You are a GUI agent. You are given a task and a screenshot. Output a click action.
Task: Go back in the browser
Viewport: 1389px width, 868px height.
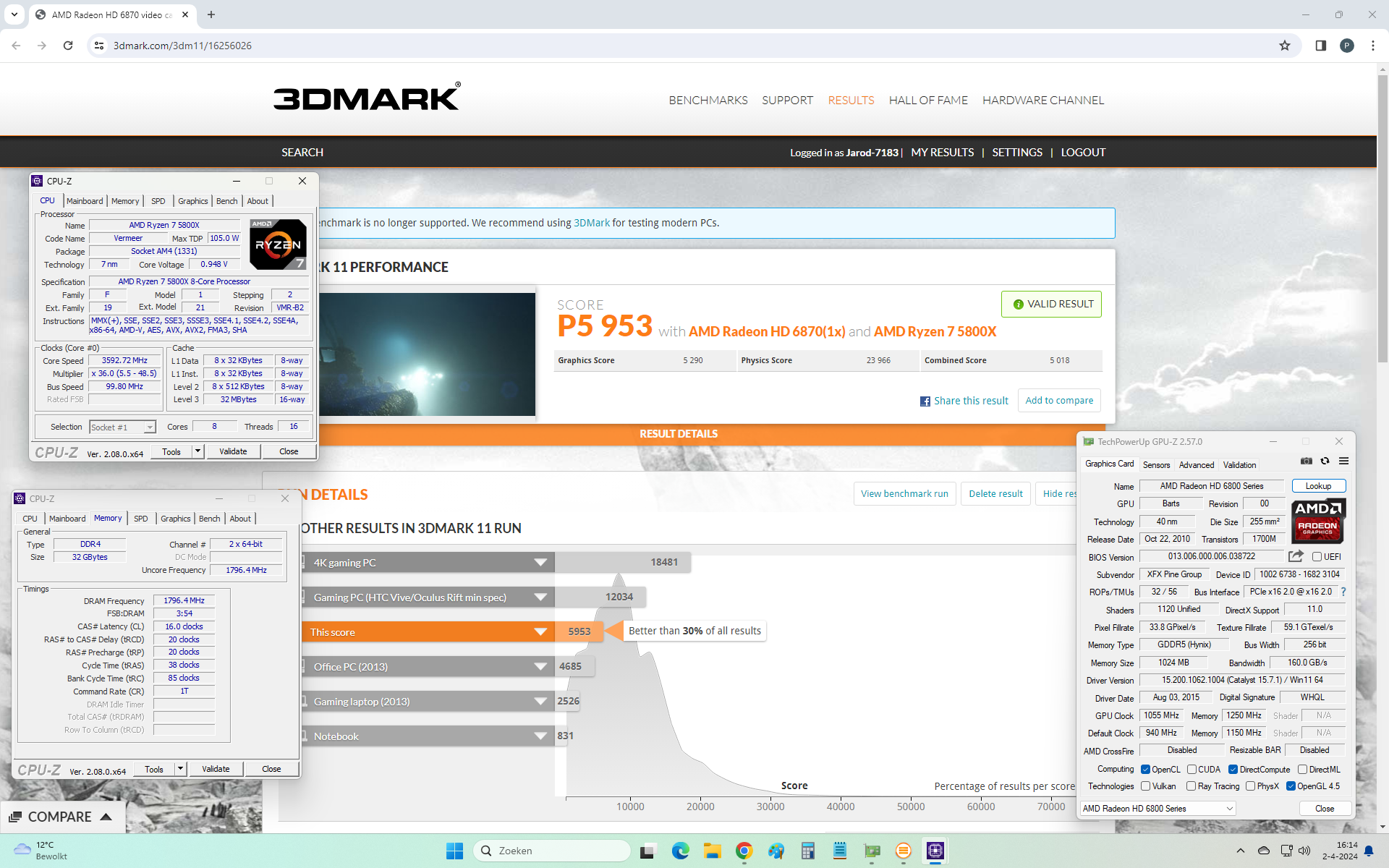coord(16,46)
